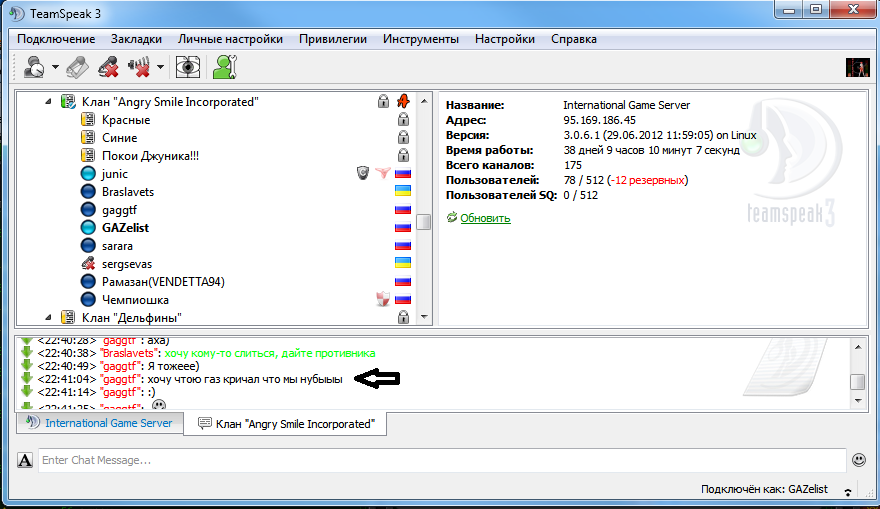The width and height of the screenshot is (880, 509).
Task: Click channel tree scrollbar down arrow
Action: tap(424, 317)
